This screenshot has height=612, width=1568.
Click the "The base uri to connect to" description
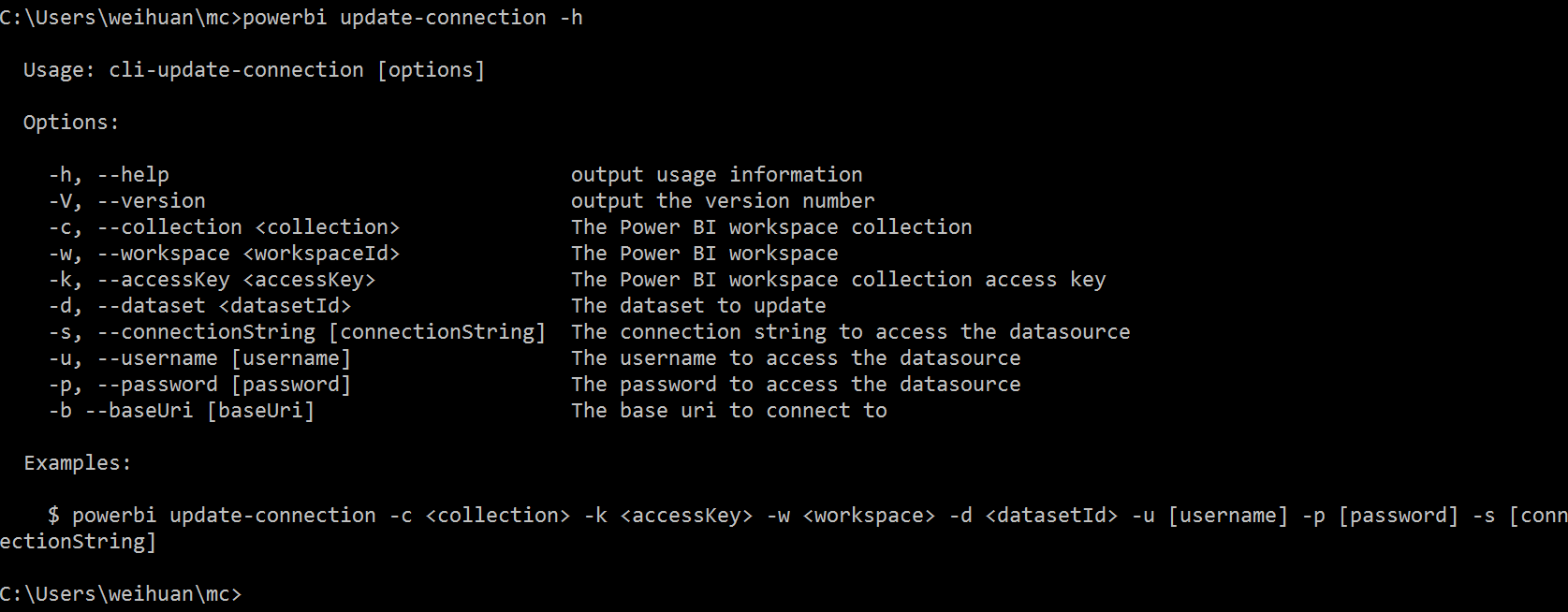(728, 411)
